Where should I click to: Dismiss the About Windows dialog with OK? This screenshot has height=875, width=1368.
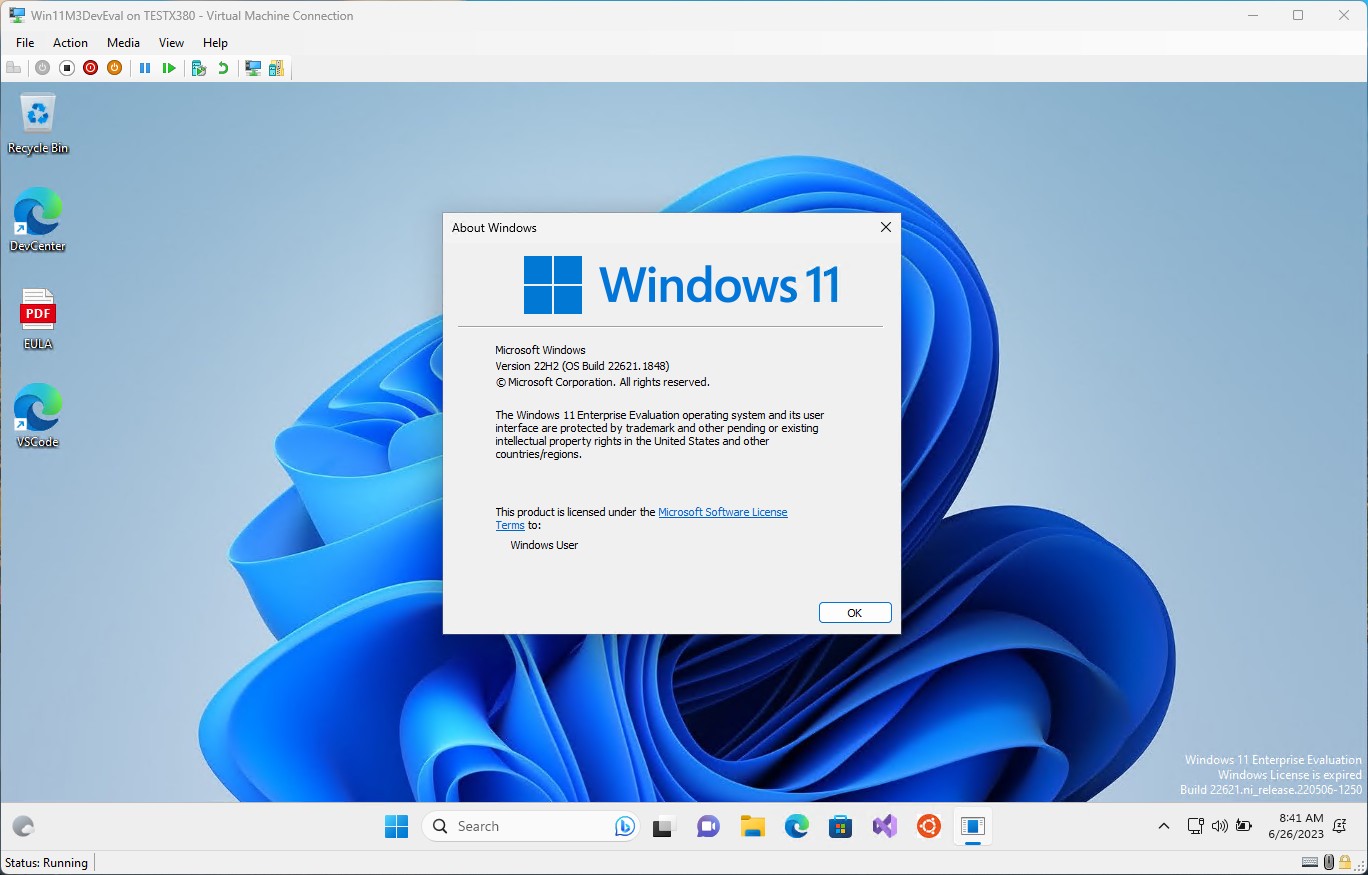point(855,612)
